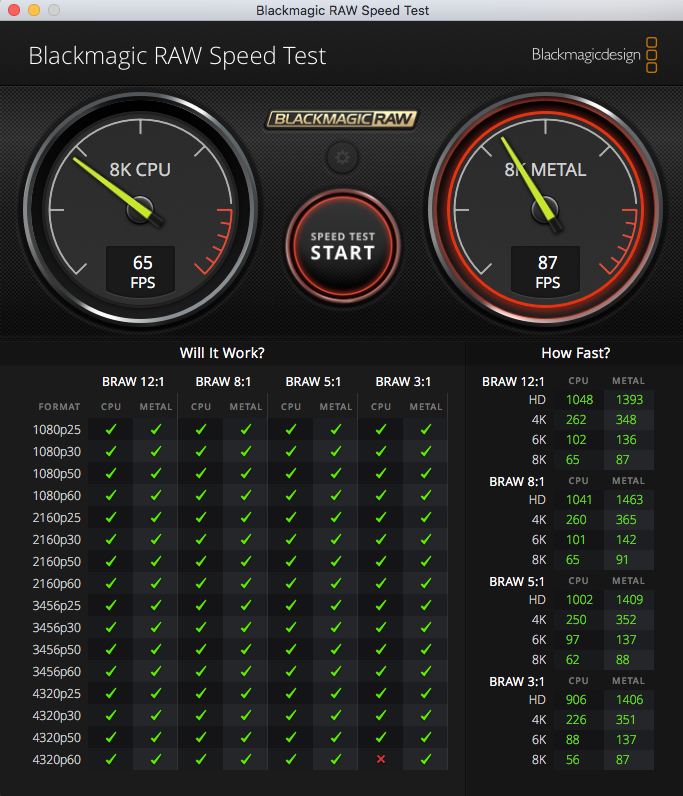Viewport: 683px width, 796px height.
Task: Click the 2160p25 BRAW 5:1 CPU checkmark
Action: pos(290,517)
